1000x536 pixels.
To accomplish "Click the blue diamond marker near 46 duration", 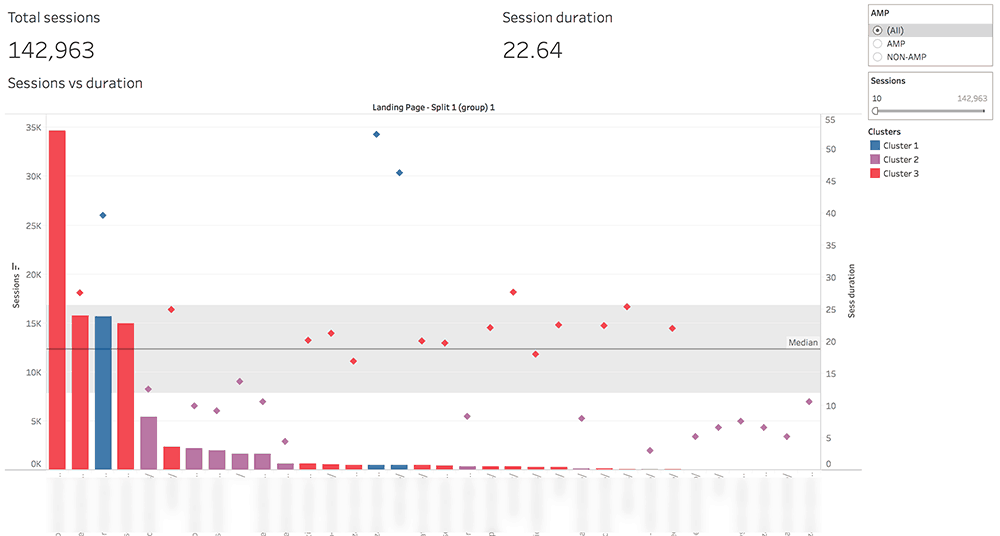I will tap(399, 173).
